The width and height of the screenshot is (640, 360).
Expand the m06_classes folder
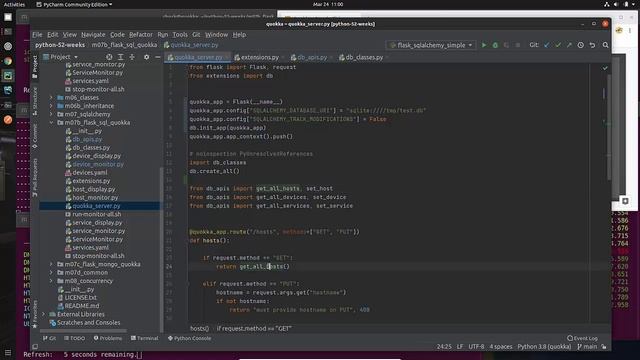point(52,98)
